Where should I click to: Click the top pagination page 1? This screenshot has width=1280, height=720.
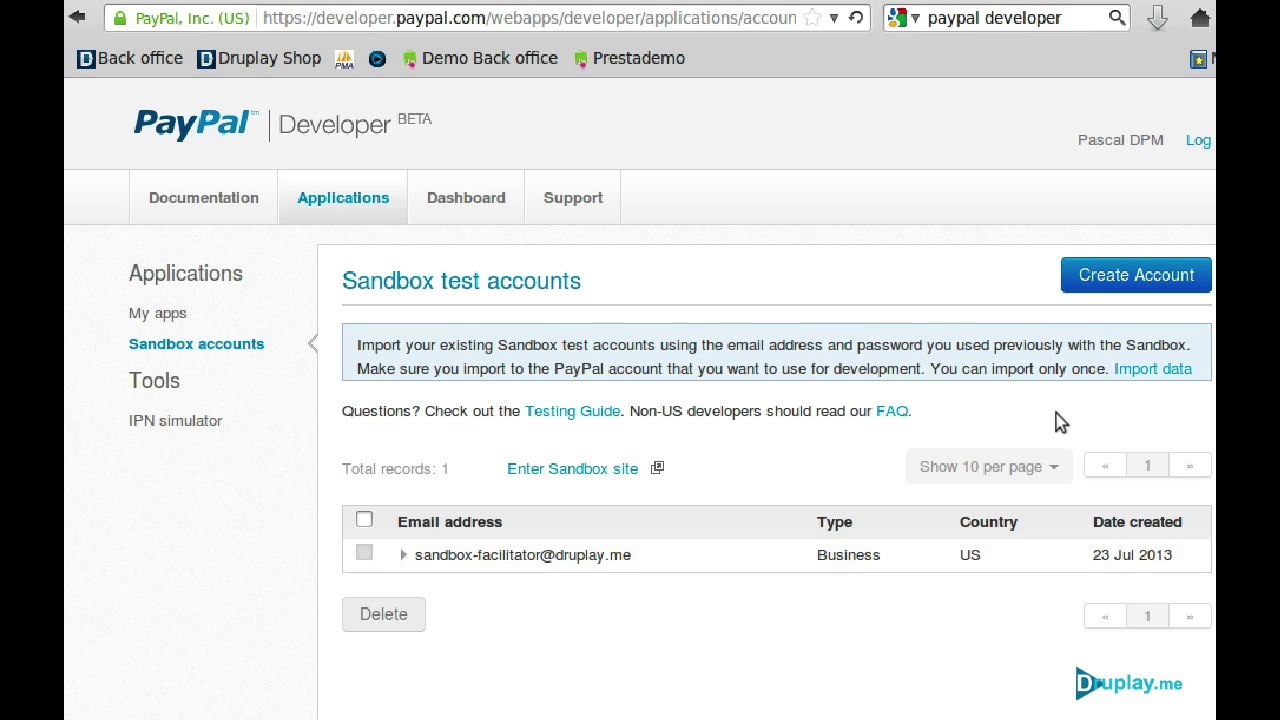pyautogui.click(x=1147, y=466)
